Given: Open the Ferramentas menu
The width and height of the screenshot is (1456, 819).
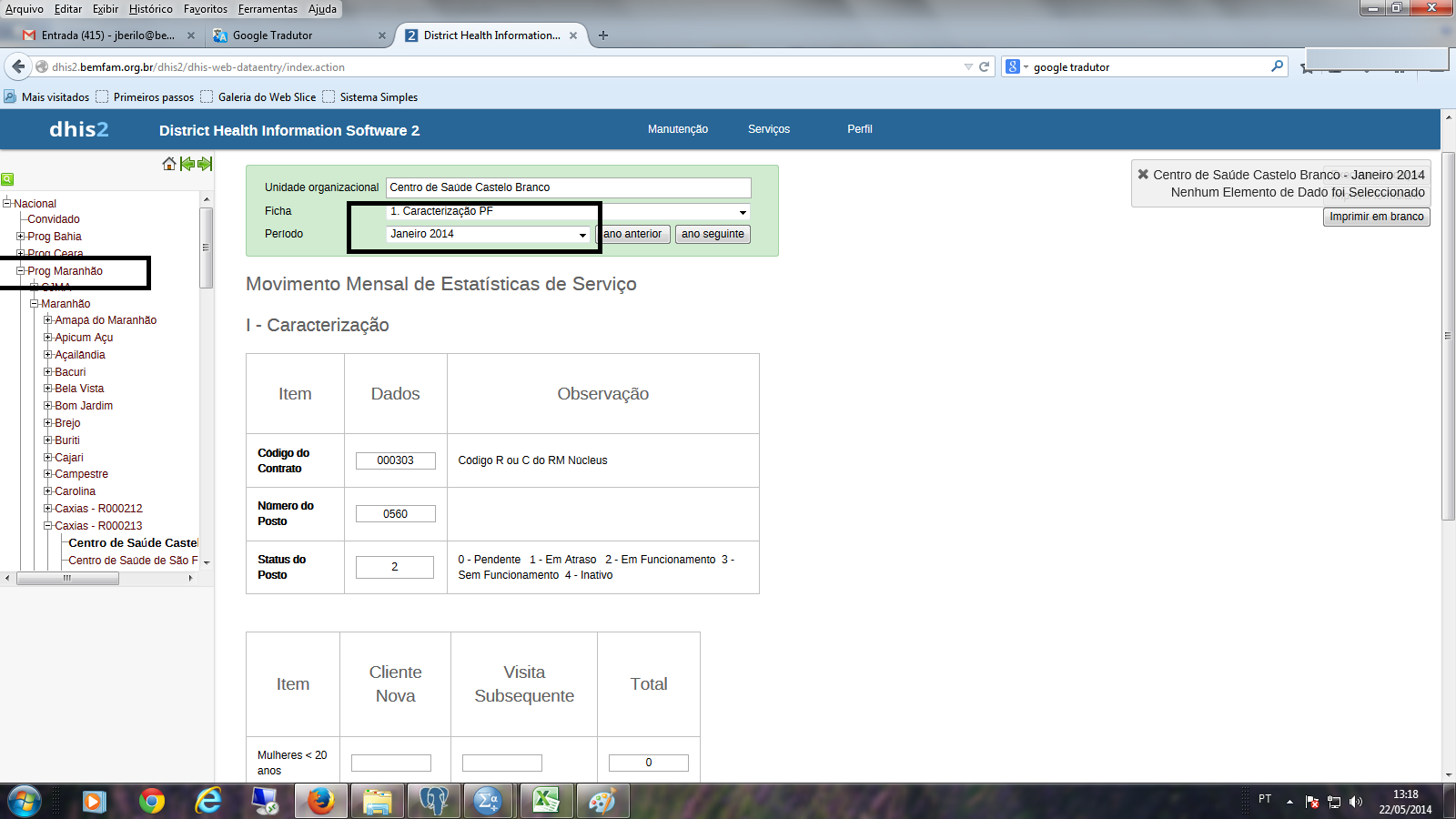Looking at the screenshot, I should pyautogui.click(x=268, y=9).
